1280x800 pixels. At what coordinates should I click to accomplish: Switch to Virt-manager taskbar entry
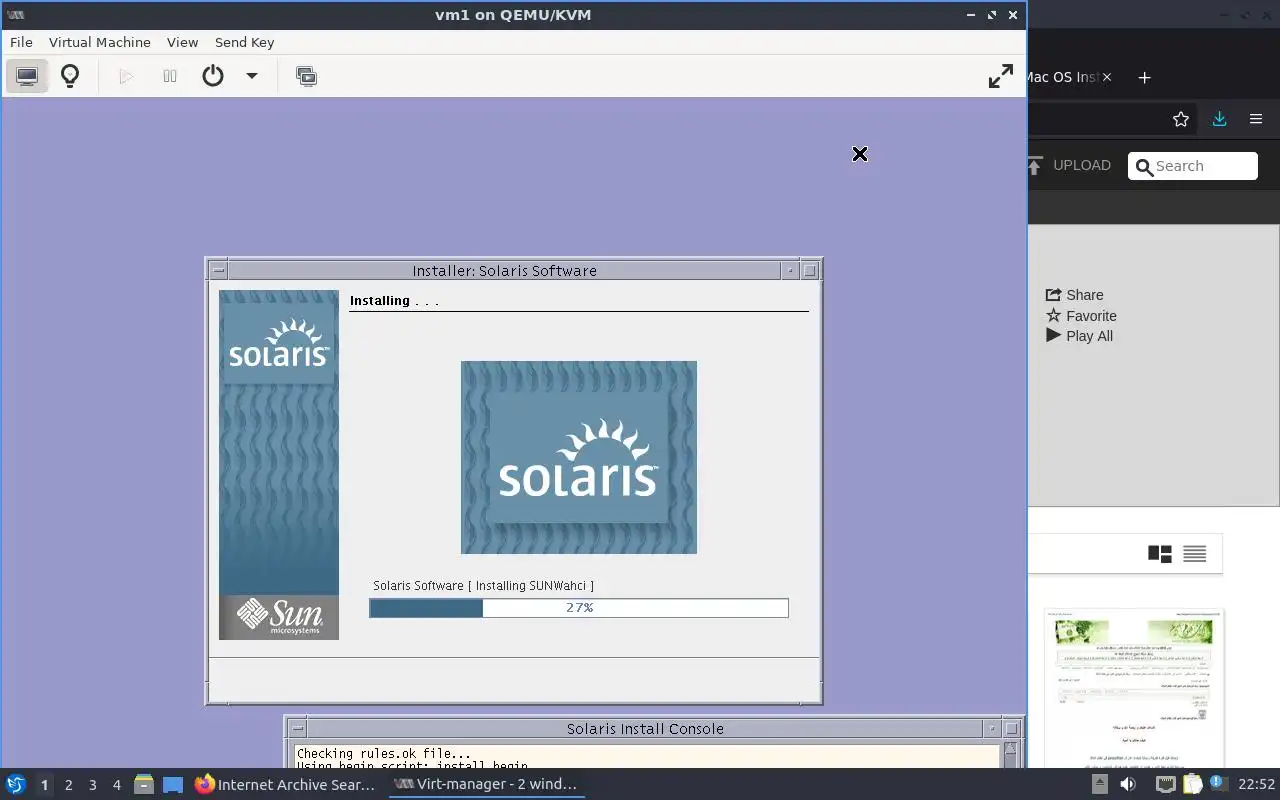click(x=485, y=785)
